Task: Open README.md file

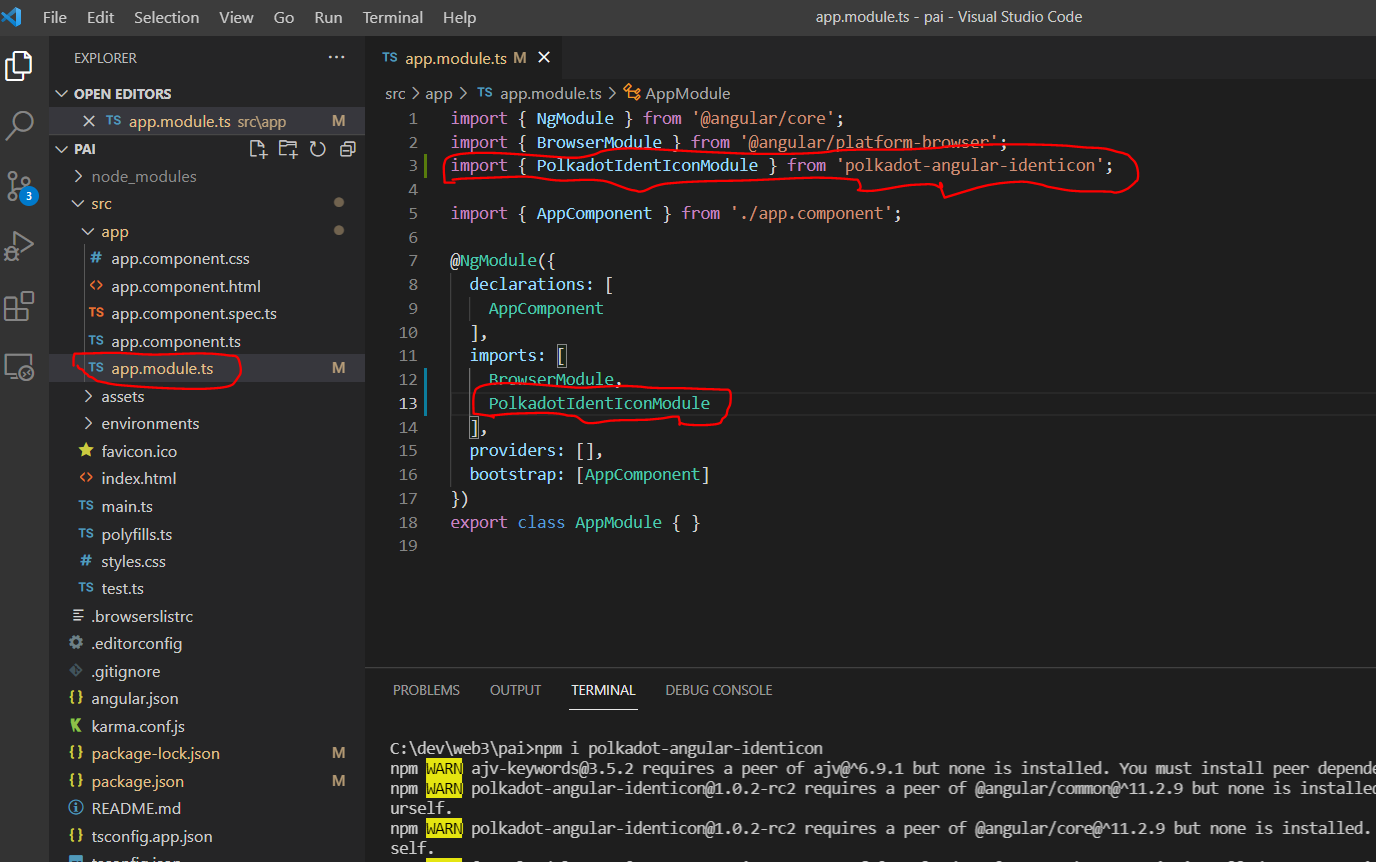Action: click(136, 808)
